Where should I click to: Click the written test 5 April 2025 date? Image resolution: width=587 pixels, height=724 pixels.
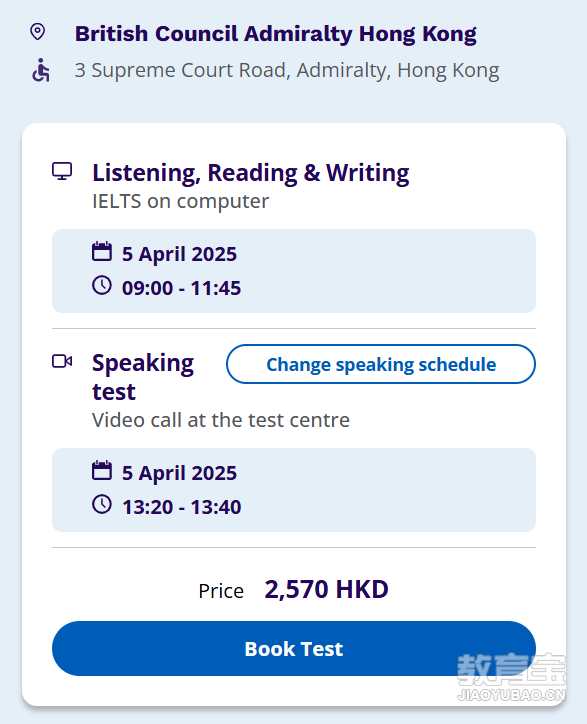click(x=179, y=254)
